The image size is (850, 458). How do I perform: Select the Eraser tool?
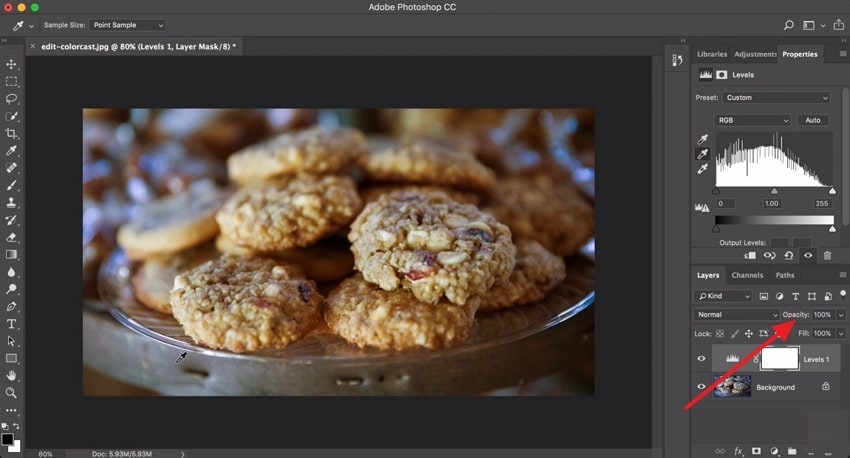point(11,237)
